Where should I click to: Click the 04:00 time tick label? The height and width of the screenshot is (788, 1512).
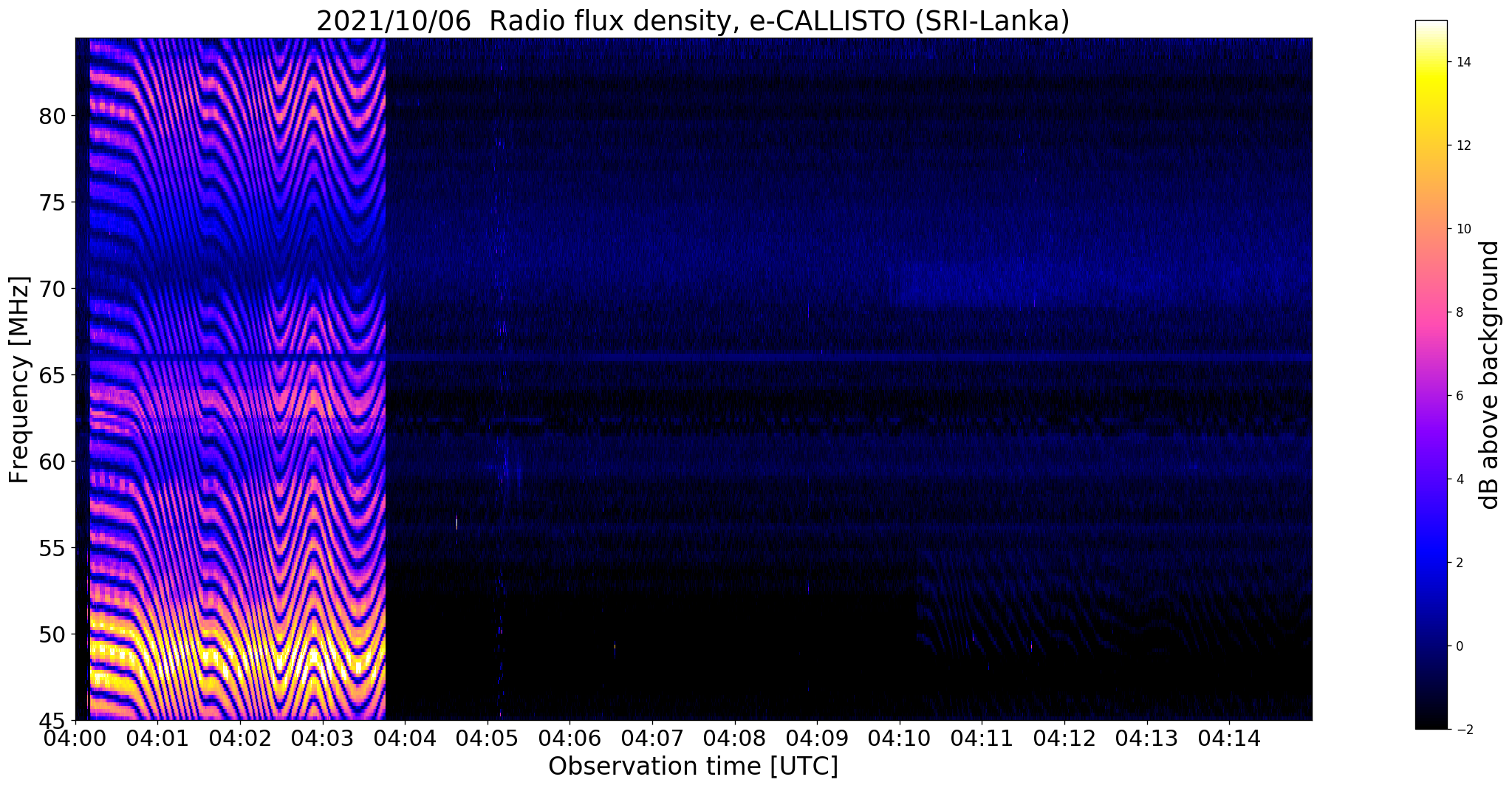(x=75, y=738)
